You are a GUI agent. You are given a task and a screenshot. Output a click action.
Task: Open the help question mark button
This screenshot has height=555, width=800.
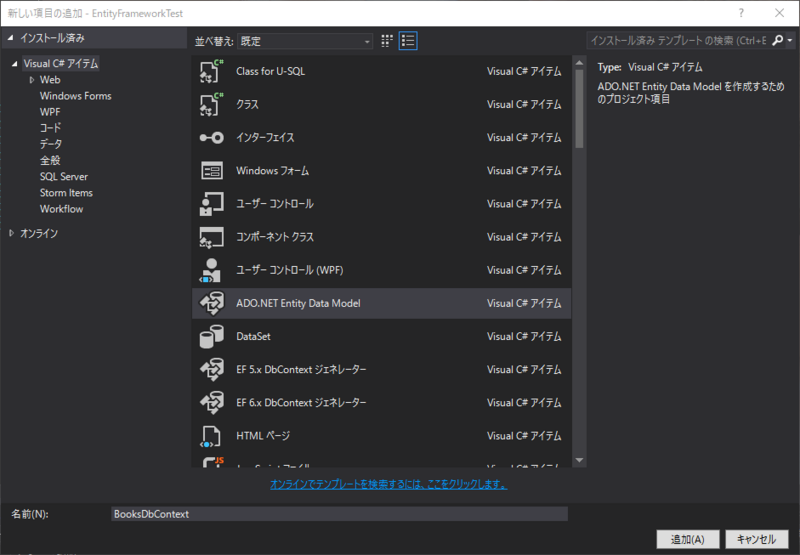[x=741, y=13]
